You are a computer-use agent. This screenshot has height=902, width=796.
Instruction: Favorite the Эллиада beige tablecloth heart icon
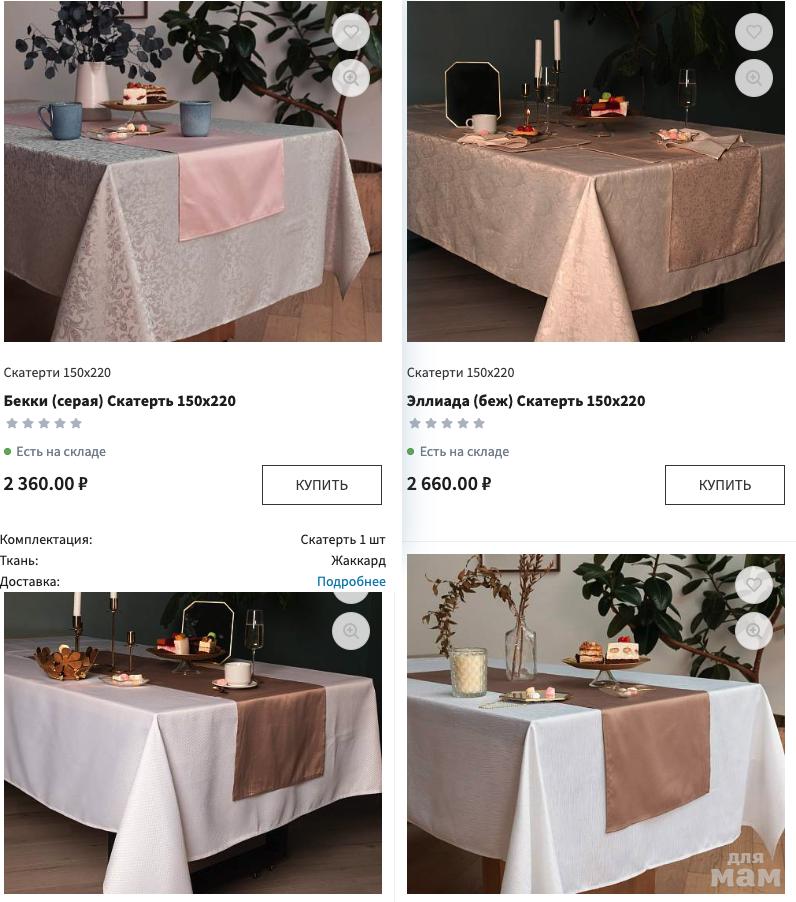click(x=754, y=32)
